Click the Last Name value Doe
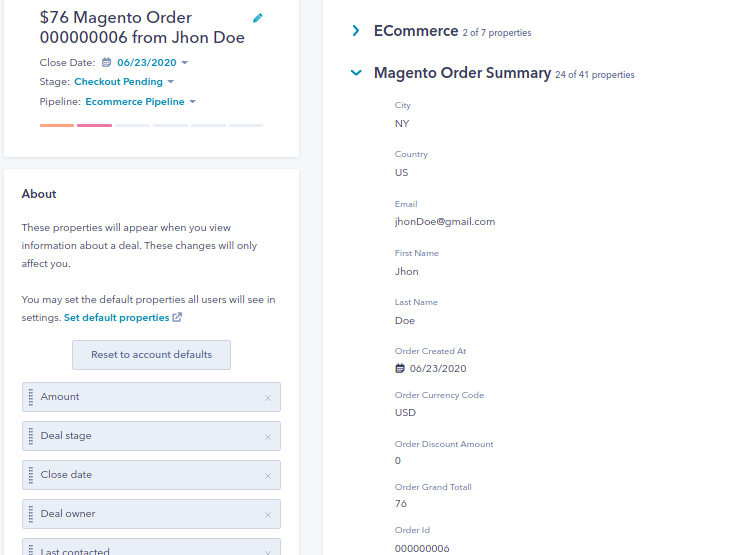Screen dimensions: 750x555 (x=405, y=321)
